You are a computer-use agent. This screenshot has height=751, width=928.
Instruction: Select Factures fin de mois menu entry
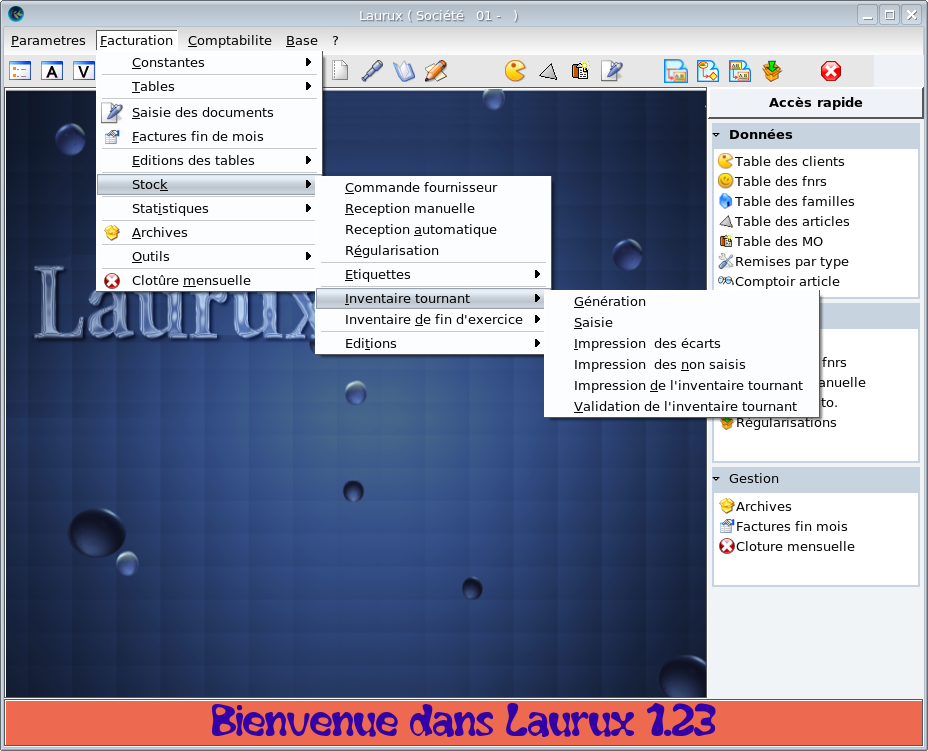click(x=208, y=137)
